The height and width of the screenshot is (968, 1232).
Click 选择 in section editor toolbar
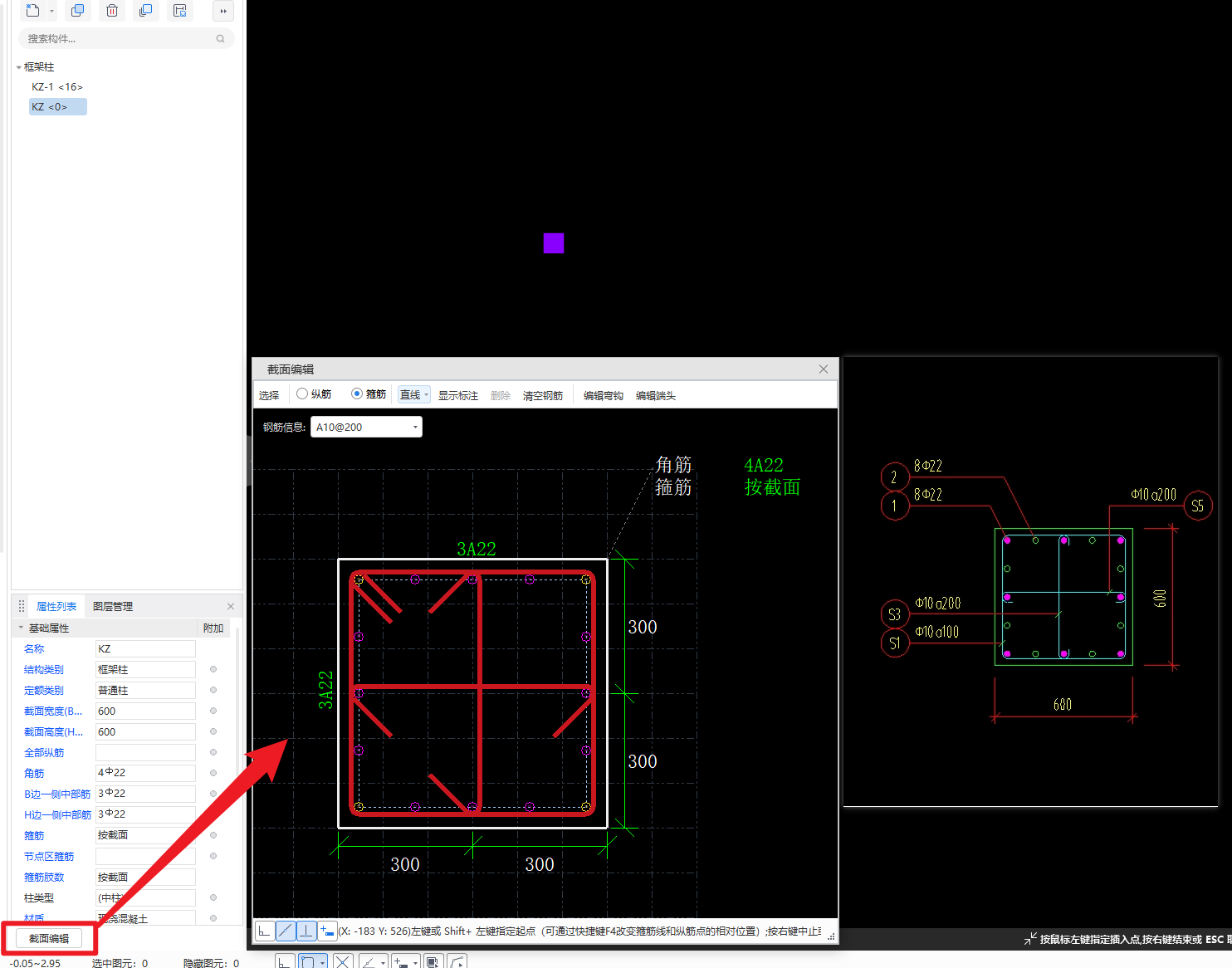(269, 395)
